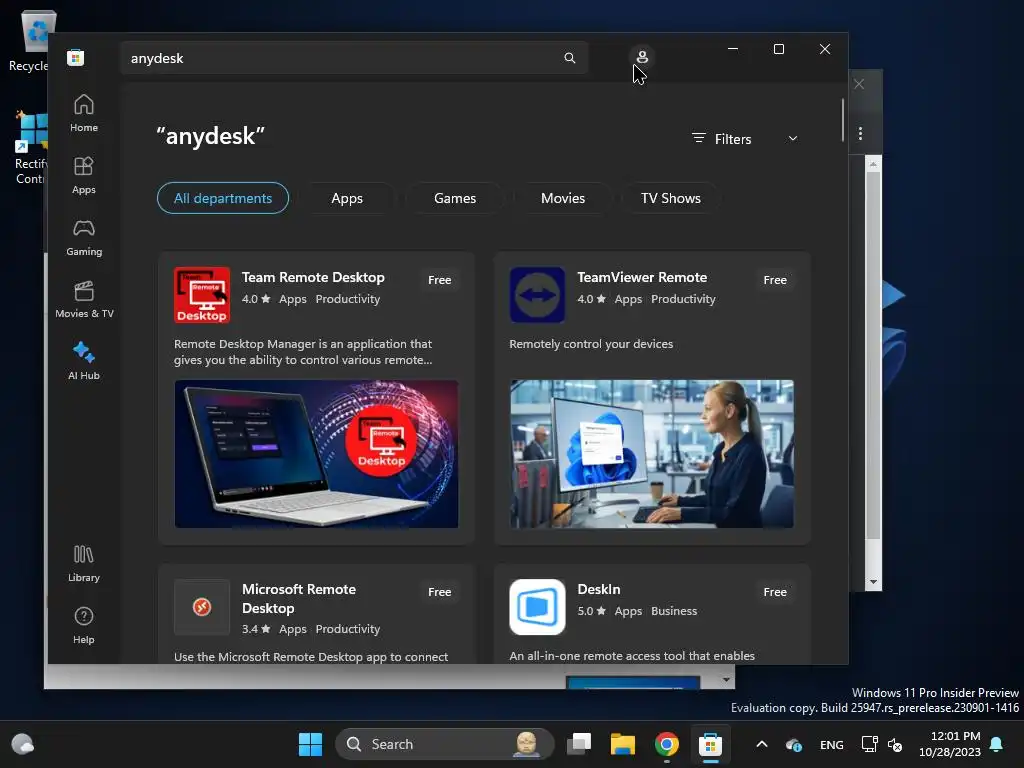Click the TeamViewer Remote app icon

click(x=537, y=295)
